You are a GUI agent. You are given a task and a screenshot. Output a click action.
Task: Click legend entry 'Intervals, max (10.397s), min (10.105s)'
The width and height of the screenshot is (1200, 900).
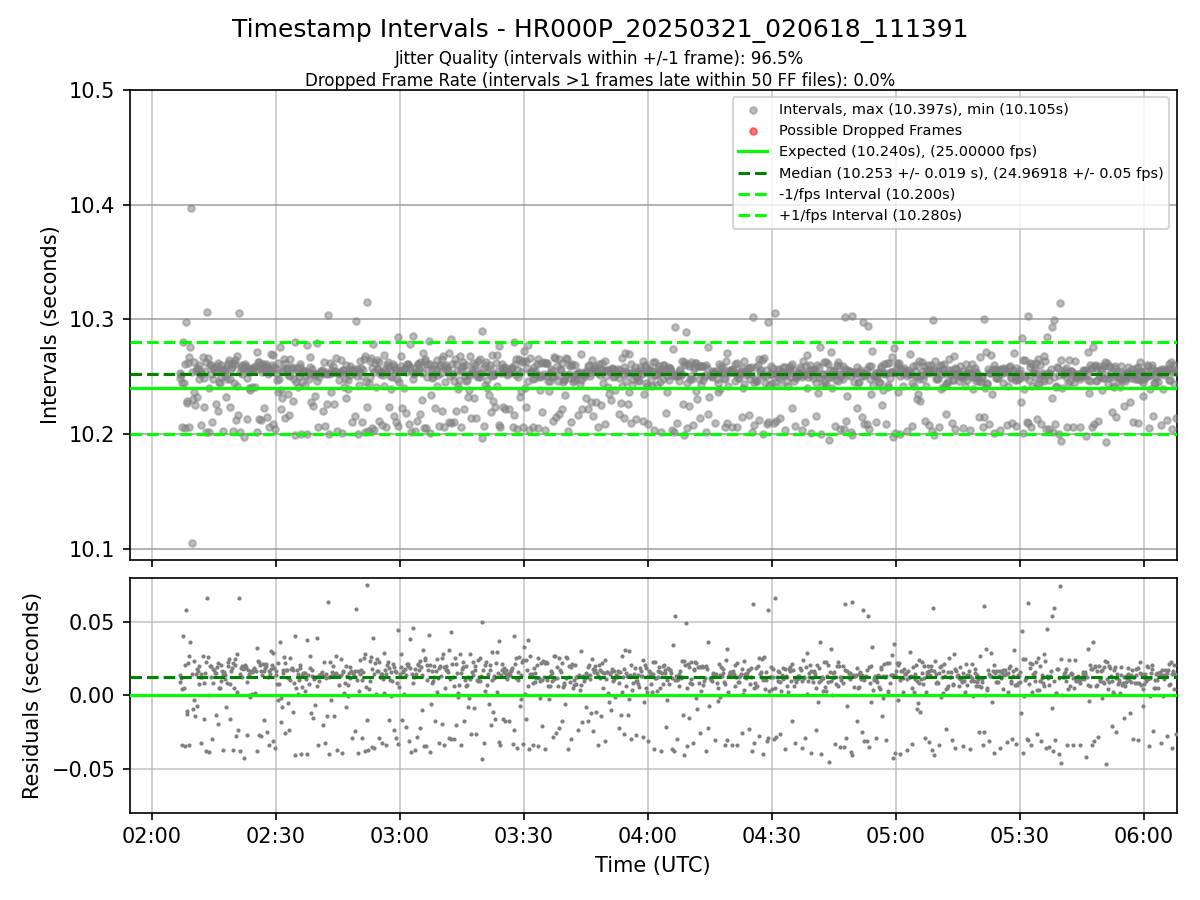point(925,109)
